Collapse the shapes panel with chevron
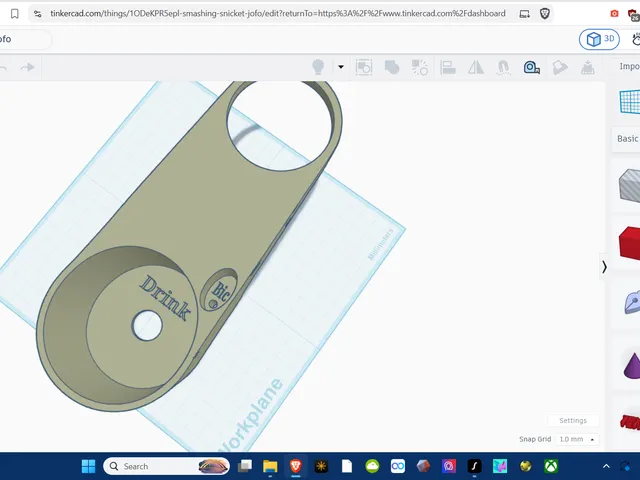640x480 pixels. (604, 267)
